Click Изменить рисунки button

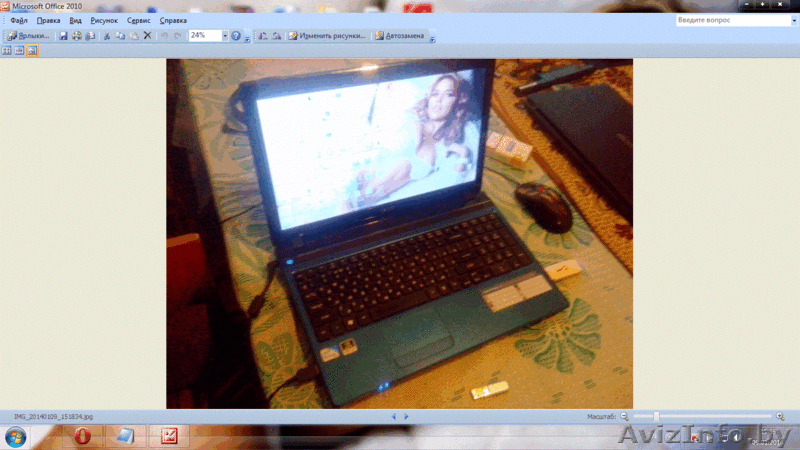coord(327,36)
